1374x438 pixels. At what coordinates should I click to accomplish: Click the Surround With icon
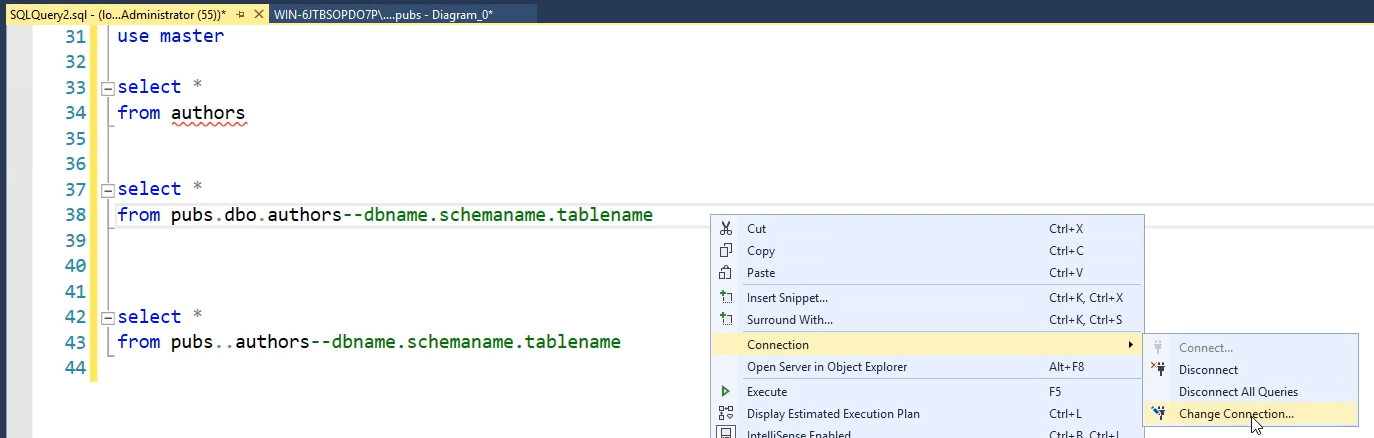coord(727,320)
